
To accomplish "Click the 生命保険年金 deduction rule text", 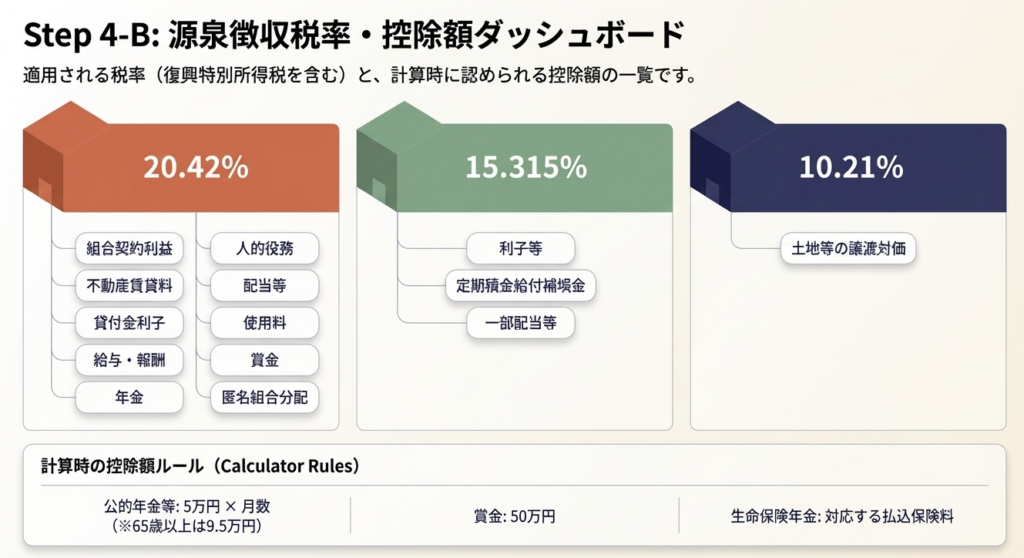I will [847, 517].
